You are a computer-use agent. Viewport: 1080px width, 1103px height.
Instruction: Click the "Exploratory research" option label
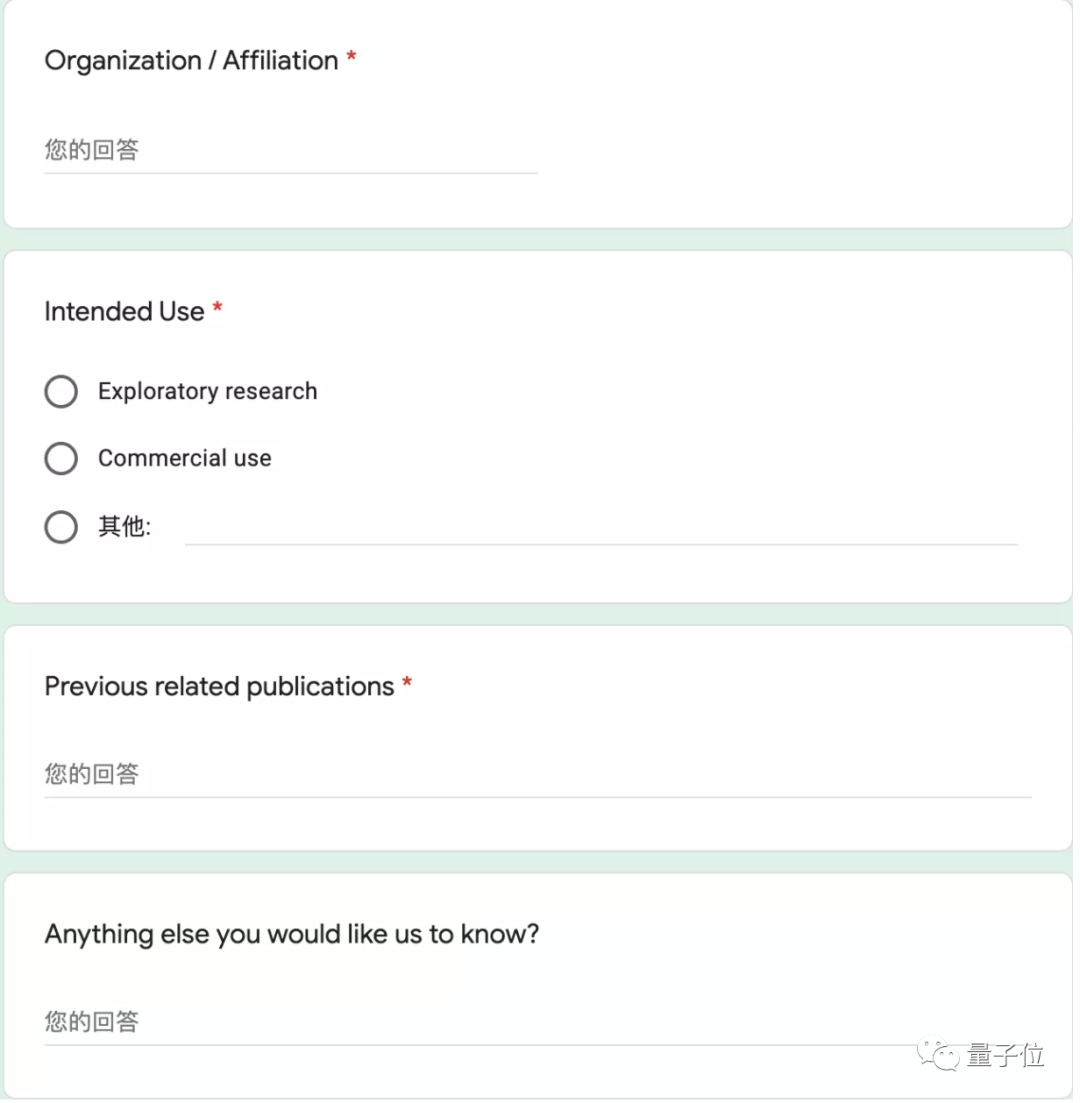(x=207, y=392)
